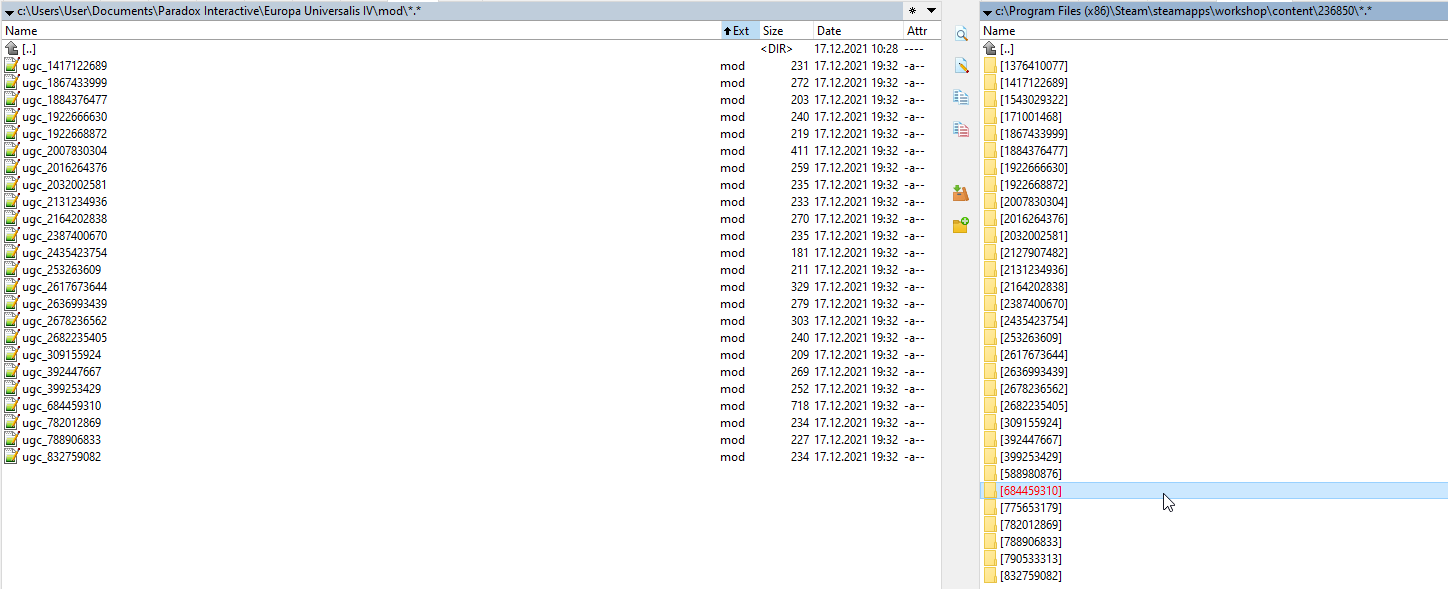
Task: Sort left panel by Date column
Action: click(857, 31)
